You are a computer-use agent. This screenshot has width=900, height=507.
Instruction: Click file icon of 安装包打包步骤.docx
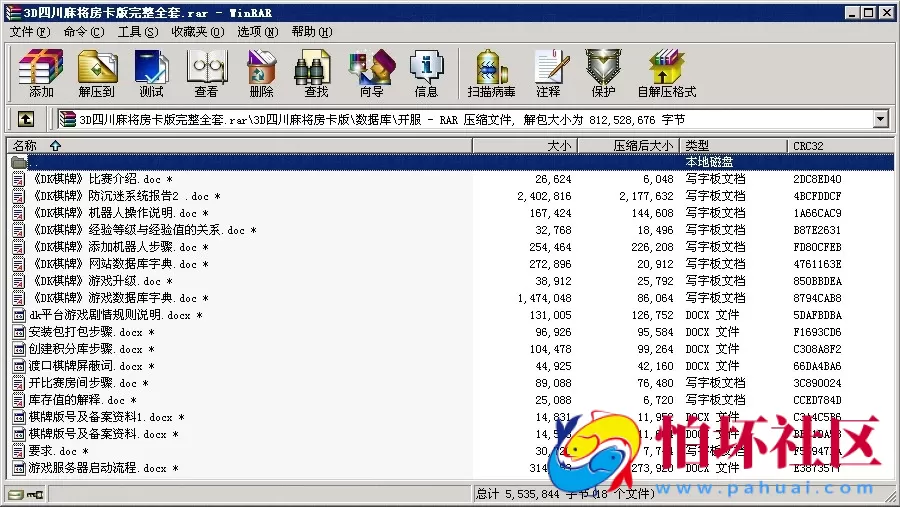click(x=19, y=332)
